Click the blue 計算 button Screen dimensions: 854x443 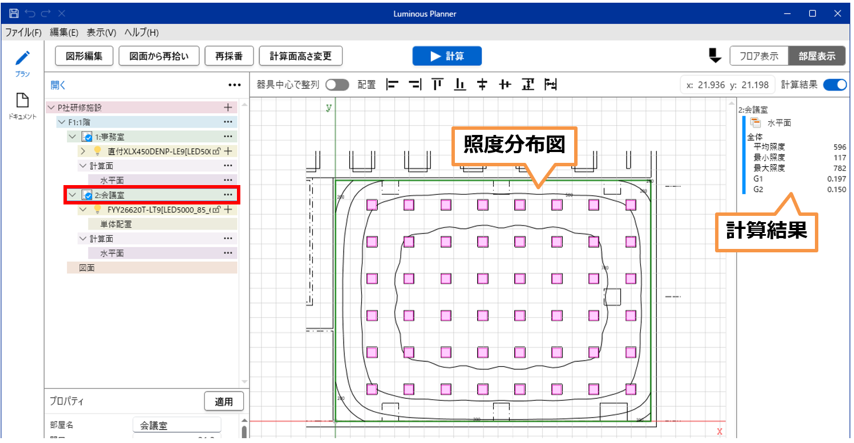tap(447, 56)
